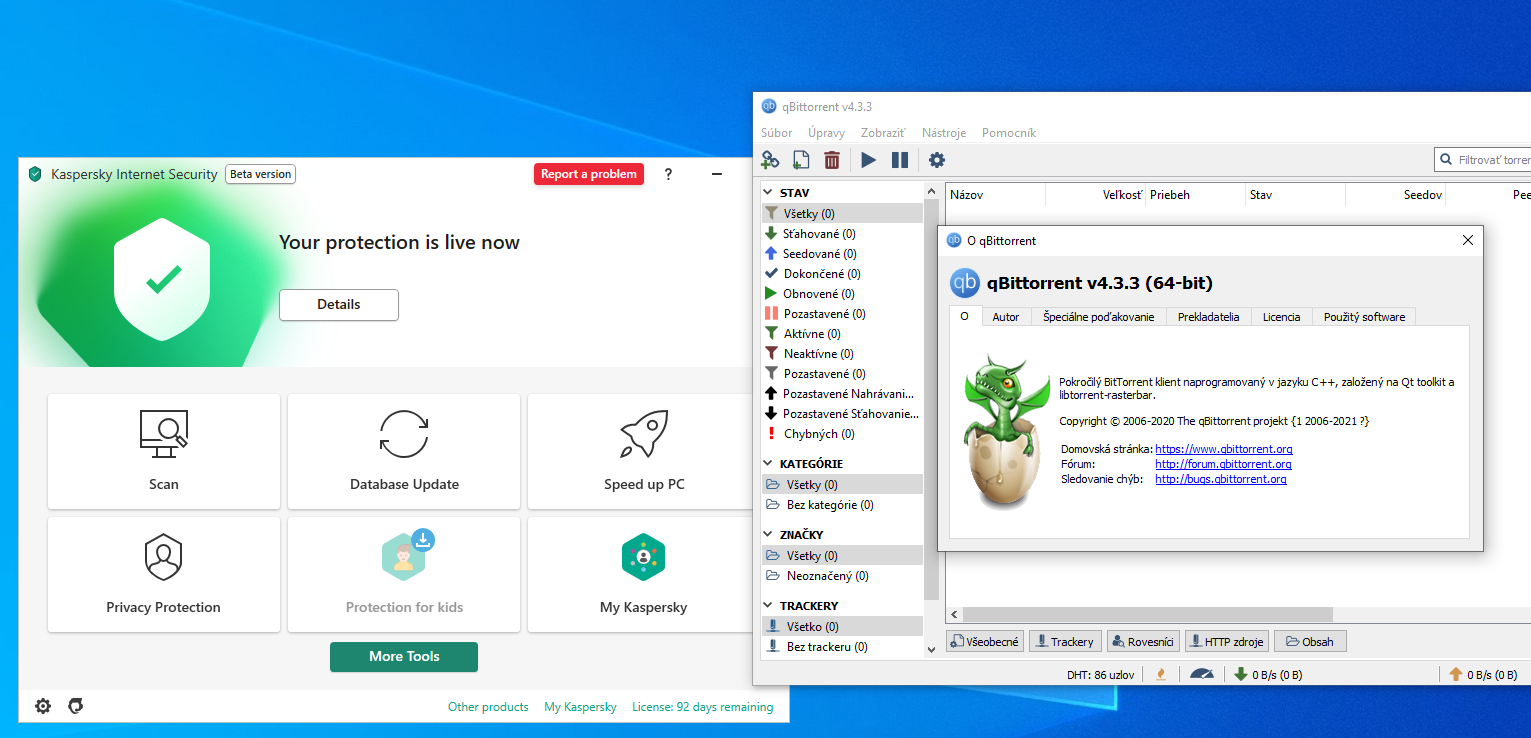
Task: Open the bugs.qbittorrent.org link
Action: point(1221,479)
